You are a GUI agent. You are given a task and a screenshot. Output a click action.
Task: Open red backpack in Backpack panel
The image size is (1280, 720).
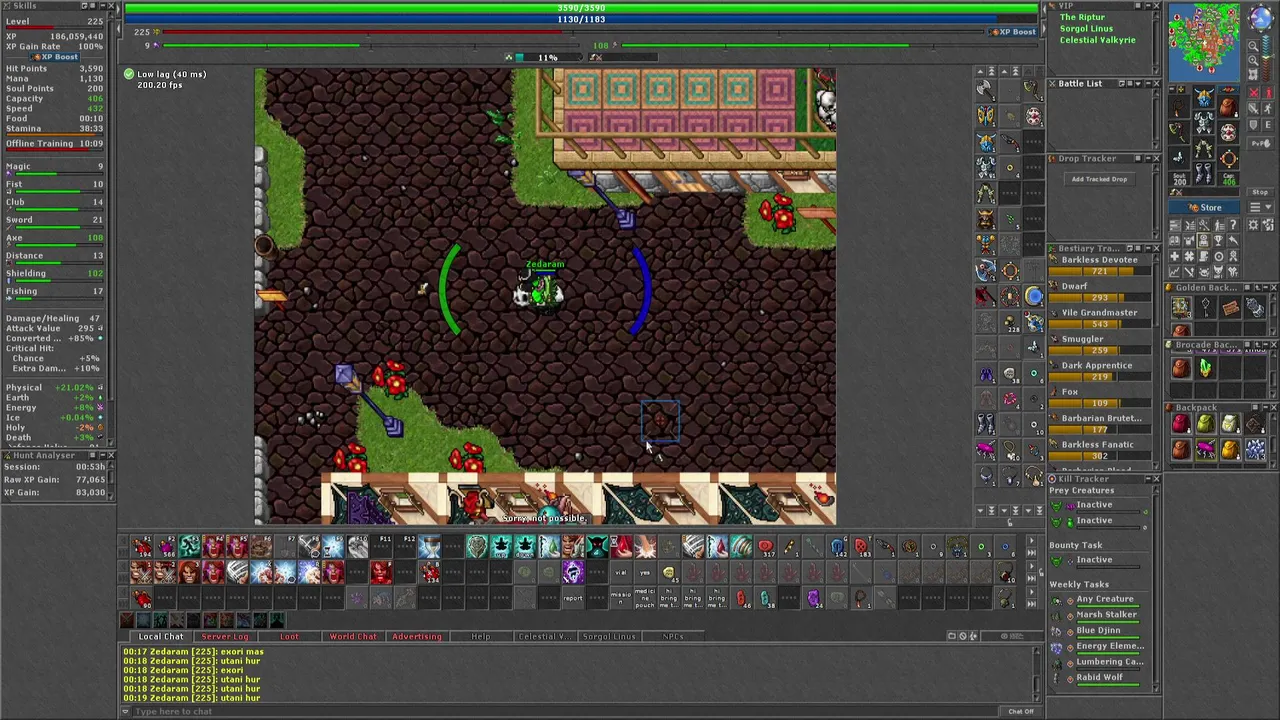(1181, 423)
